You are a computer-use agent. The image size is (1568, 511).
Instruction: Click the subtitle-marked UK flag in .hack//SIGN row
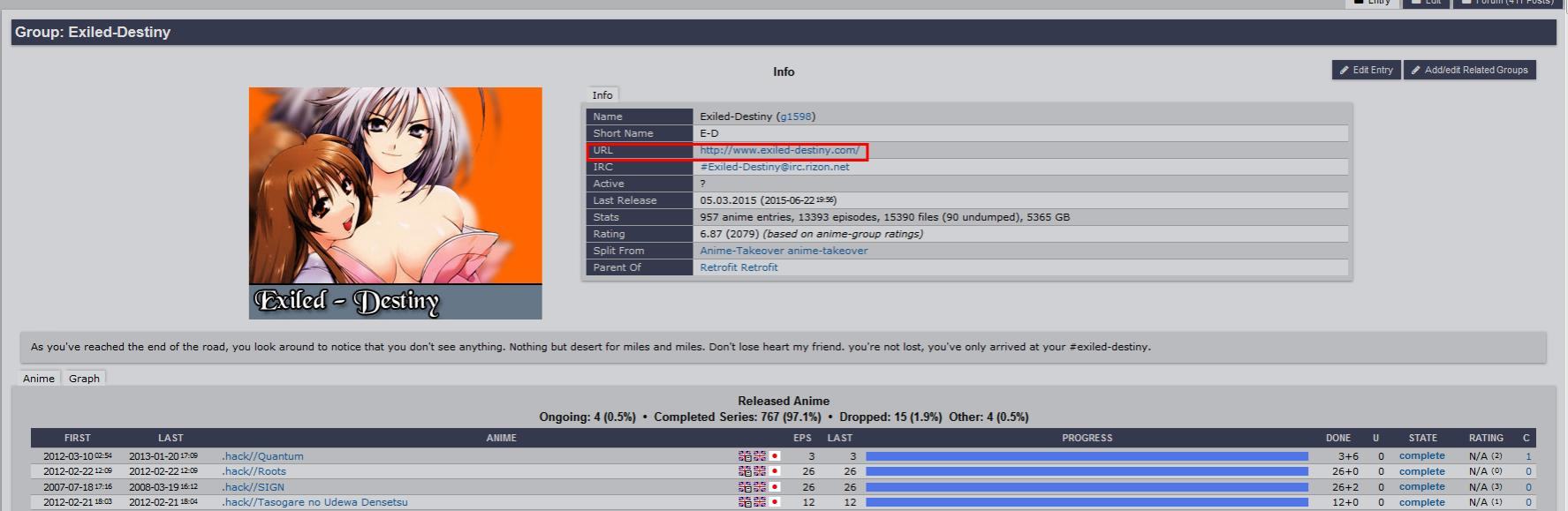[745, 486]
